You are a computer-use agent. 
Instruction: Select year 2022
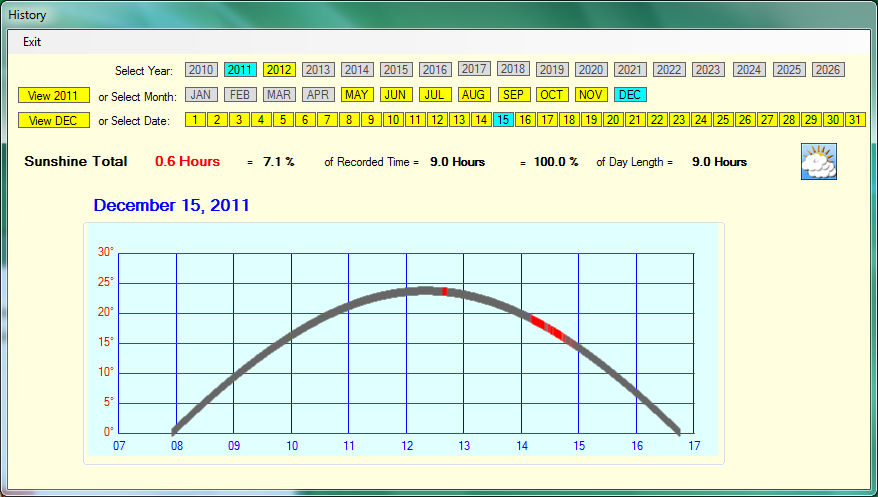point(669,69)
